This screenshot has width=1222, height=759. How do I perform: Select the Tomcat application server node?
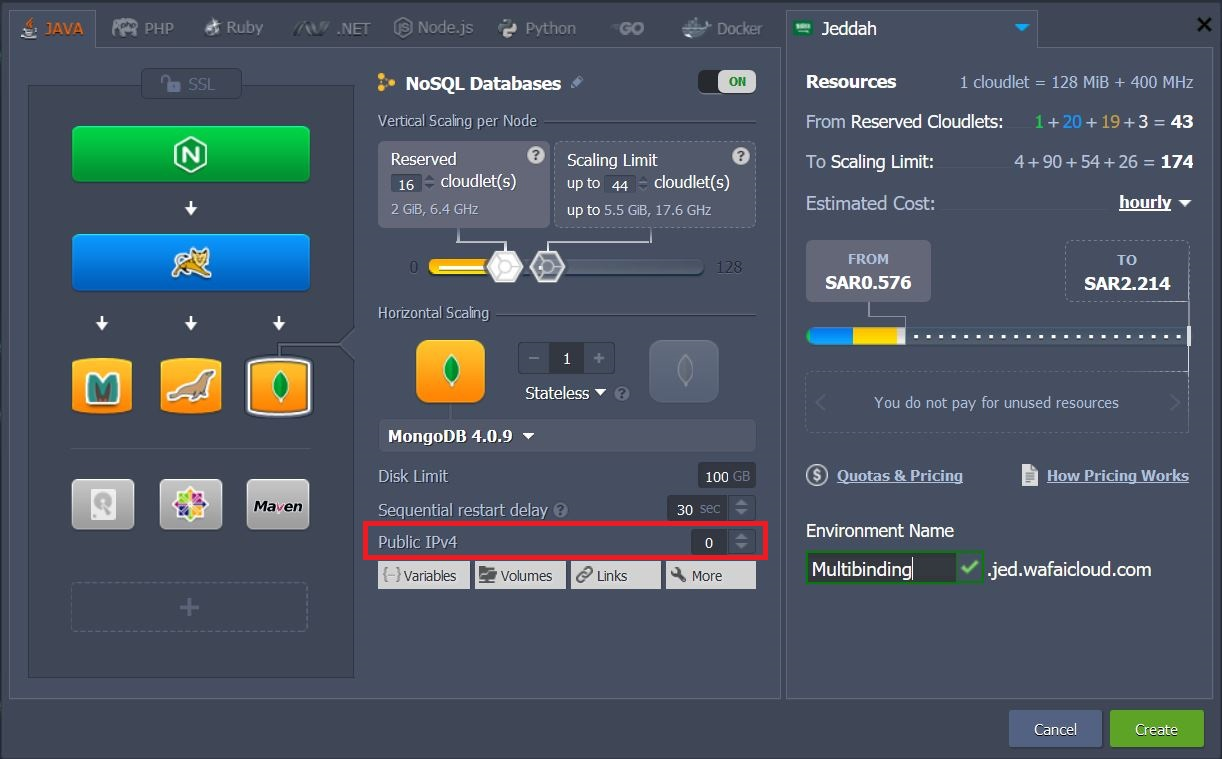click(x=190, y=262)
